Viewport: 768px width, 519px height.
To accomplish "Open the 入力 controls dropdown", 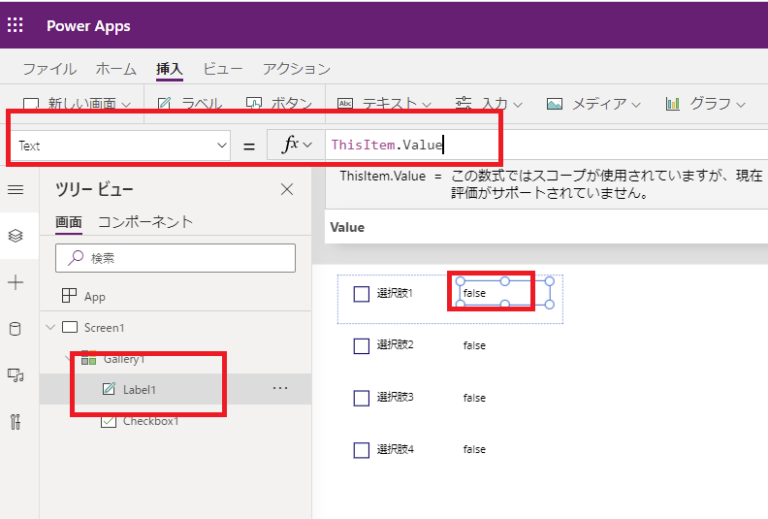I will 489,104.
